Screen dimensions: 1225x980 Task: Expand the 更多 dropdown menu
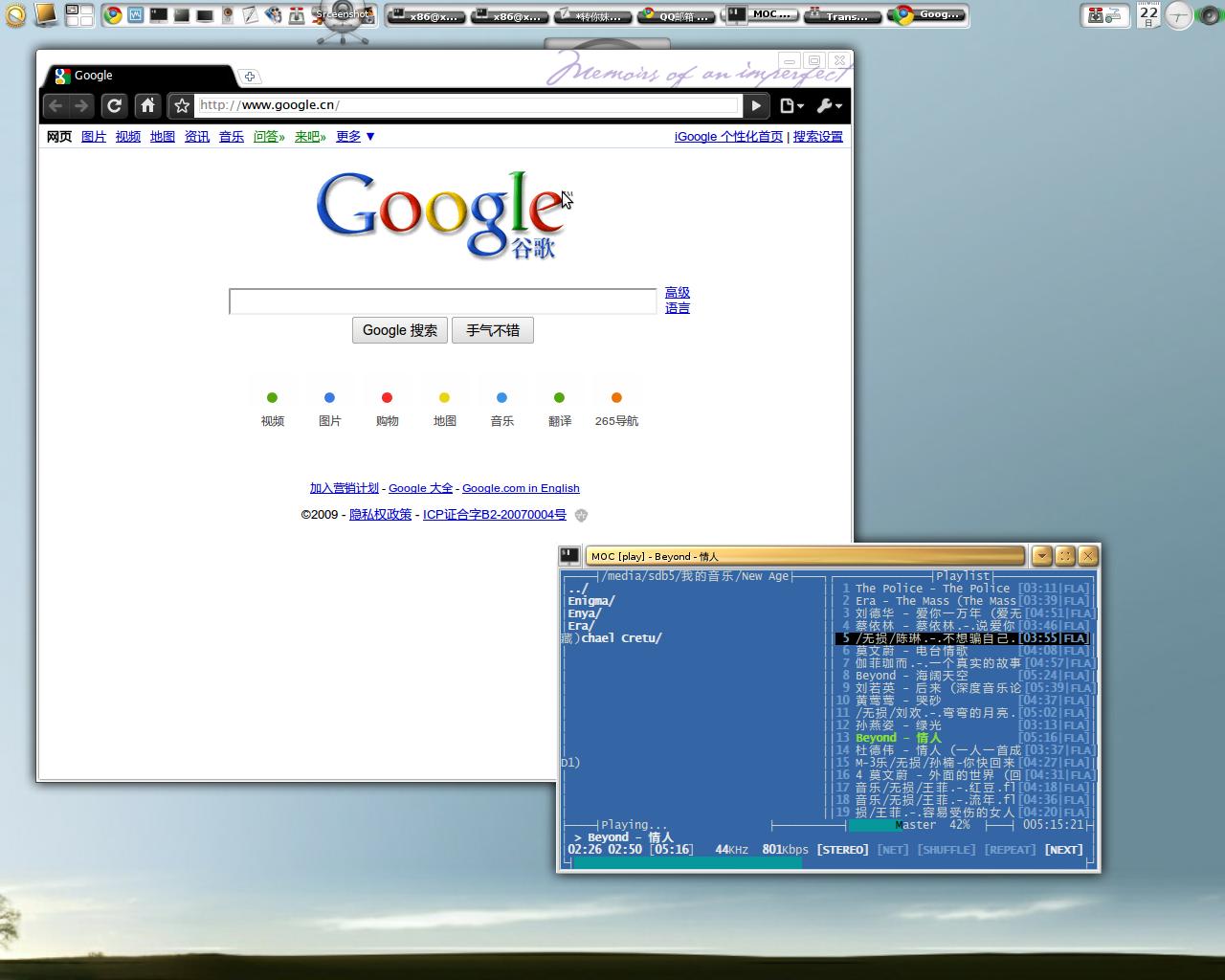coord(355,137)
